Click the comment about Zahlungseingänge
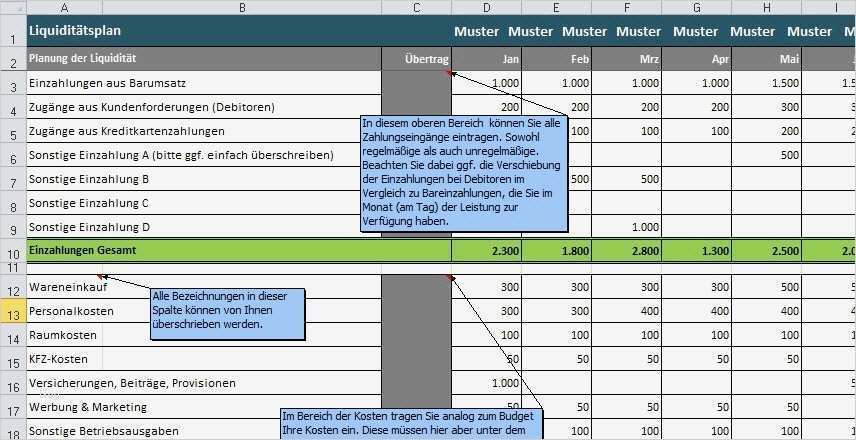856x440 pixels. tap(464, 173)
